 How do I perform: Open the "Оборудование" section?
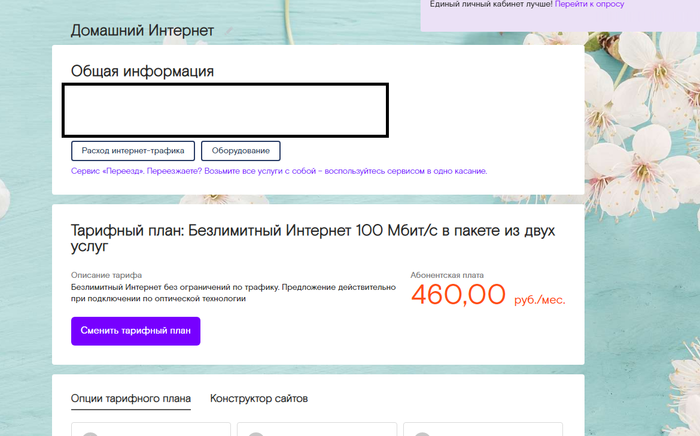click(241, 151)
